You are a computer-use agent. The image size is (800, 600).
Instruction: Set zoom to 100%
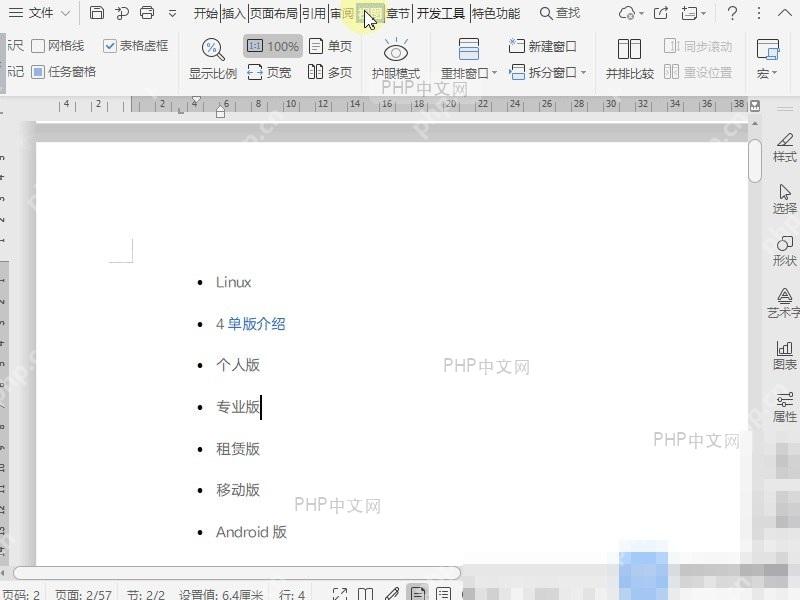[273, 46]
